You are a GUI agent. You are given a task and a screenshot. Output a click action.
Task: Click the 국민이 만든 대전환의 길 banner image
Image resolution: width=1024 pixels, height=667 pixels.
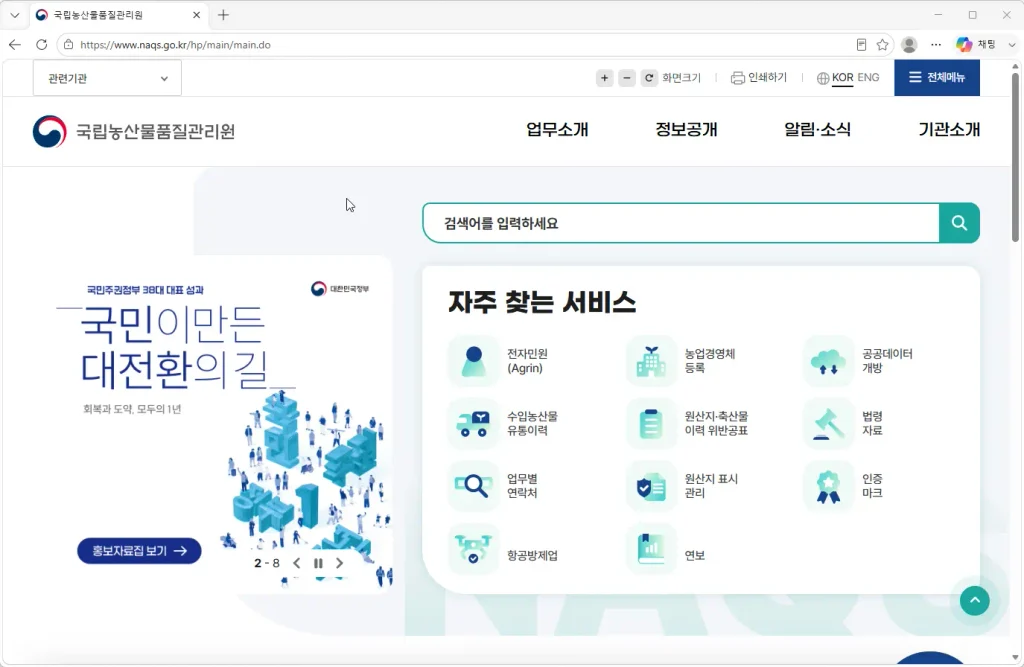(x=222, y=425)
